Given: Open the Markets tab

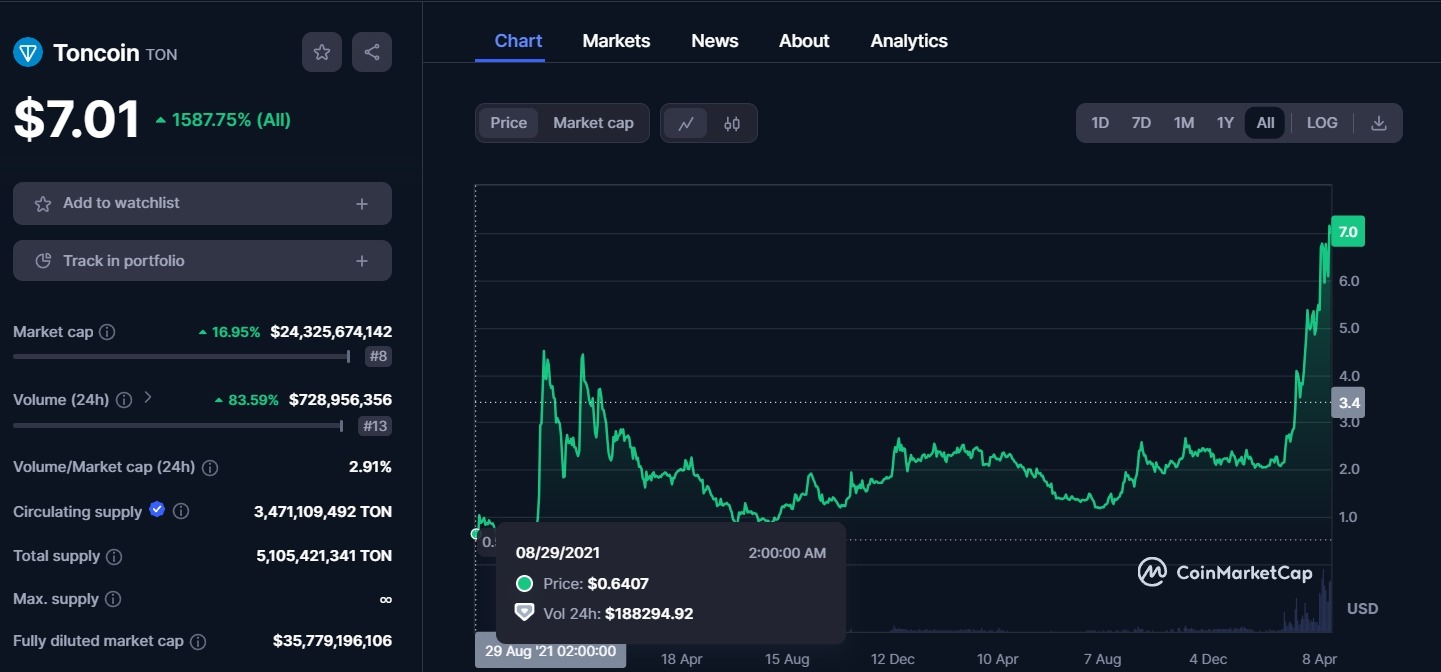Looking at the screenshot, I should [x=616, y=41].
